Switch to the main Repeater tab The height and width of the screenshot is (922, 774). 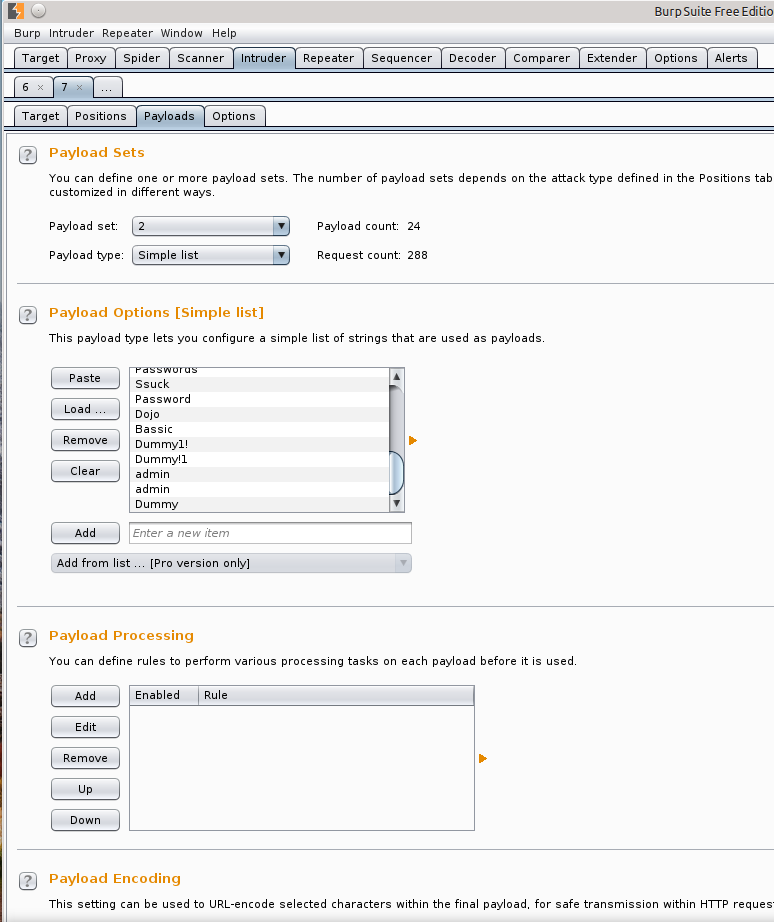[x=329, y=58]
